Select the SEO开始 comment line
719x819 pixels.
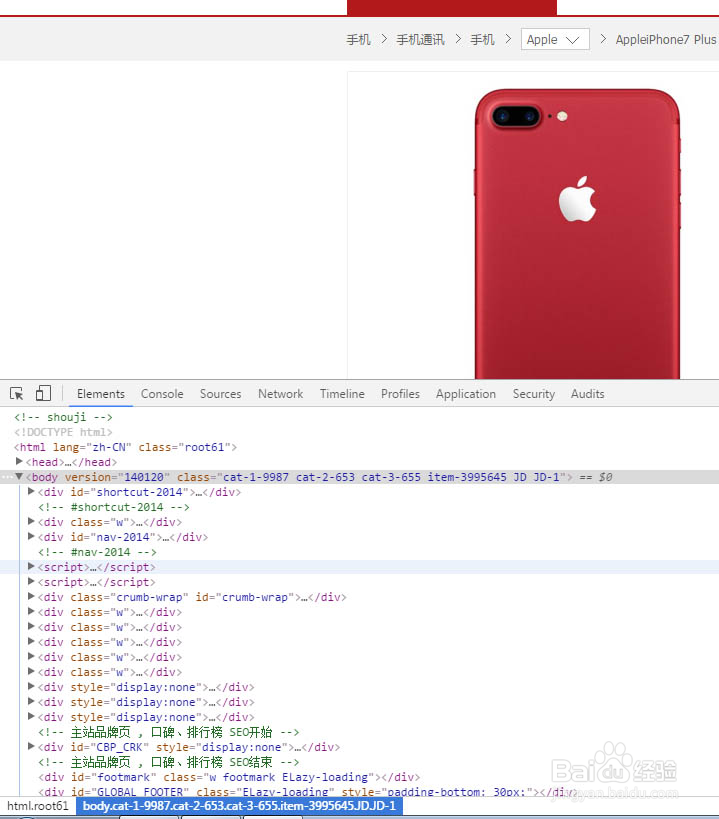[x=169, y=732]
